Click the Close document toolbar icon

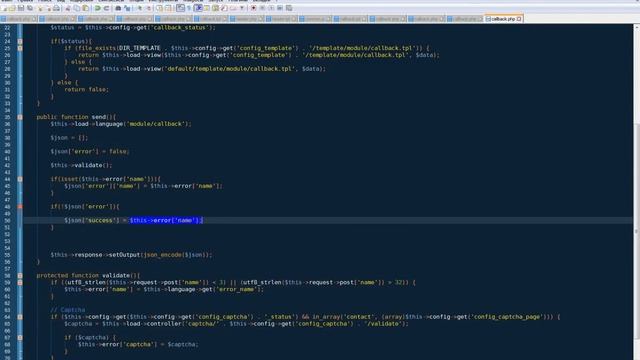[x=40, y=8]
